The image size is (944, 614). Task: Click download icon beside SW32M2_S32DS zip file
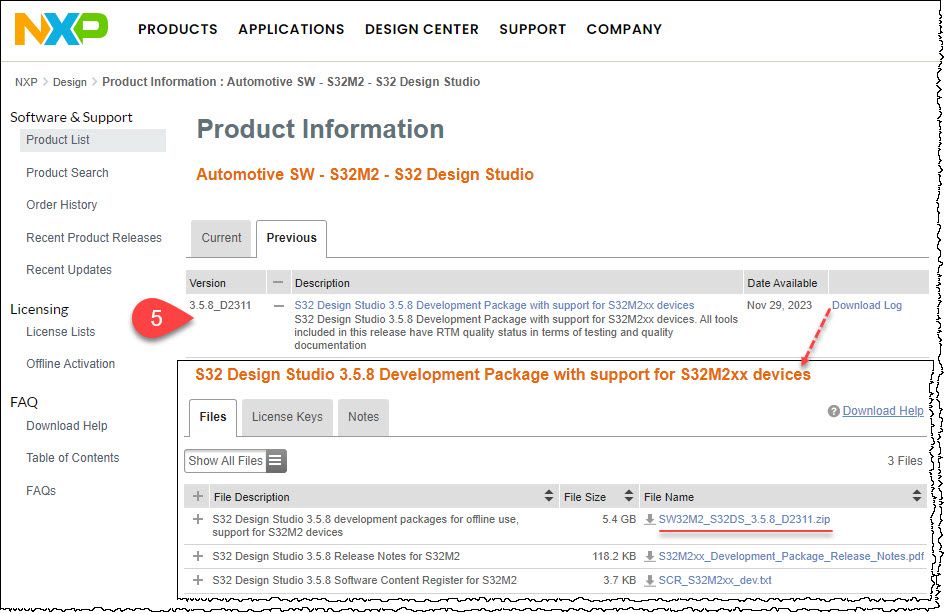tap(650, 520)
